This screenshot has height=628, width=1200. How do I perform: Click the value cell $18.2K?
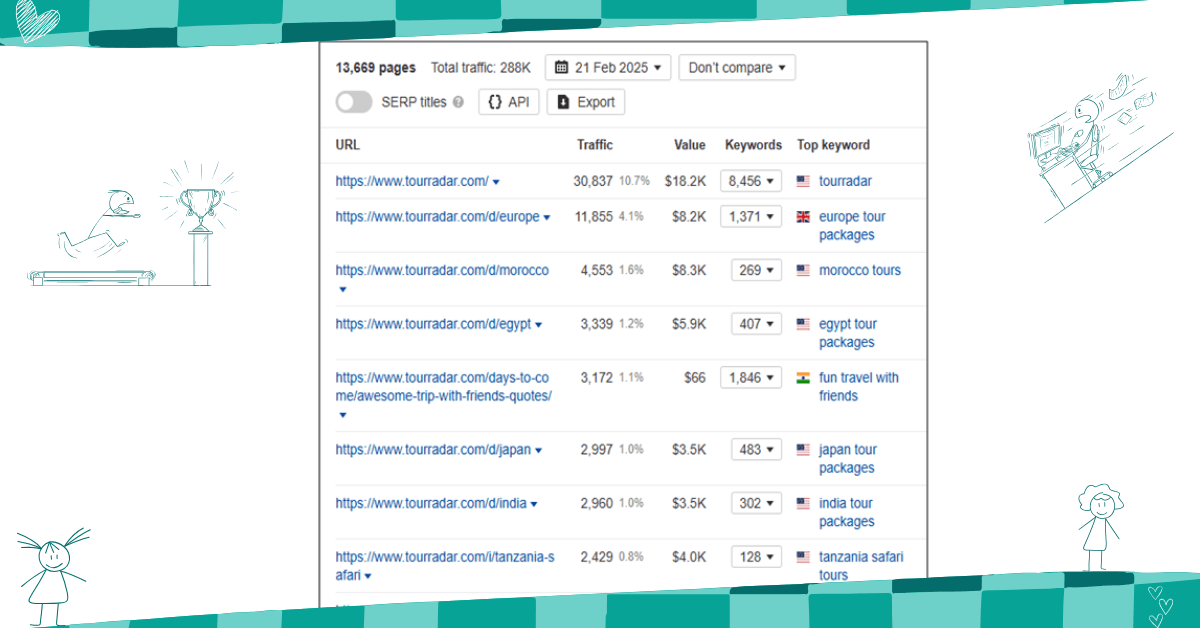click(685, 181)
